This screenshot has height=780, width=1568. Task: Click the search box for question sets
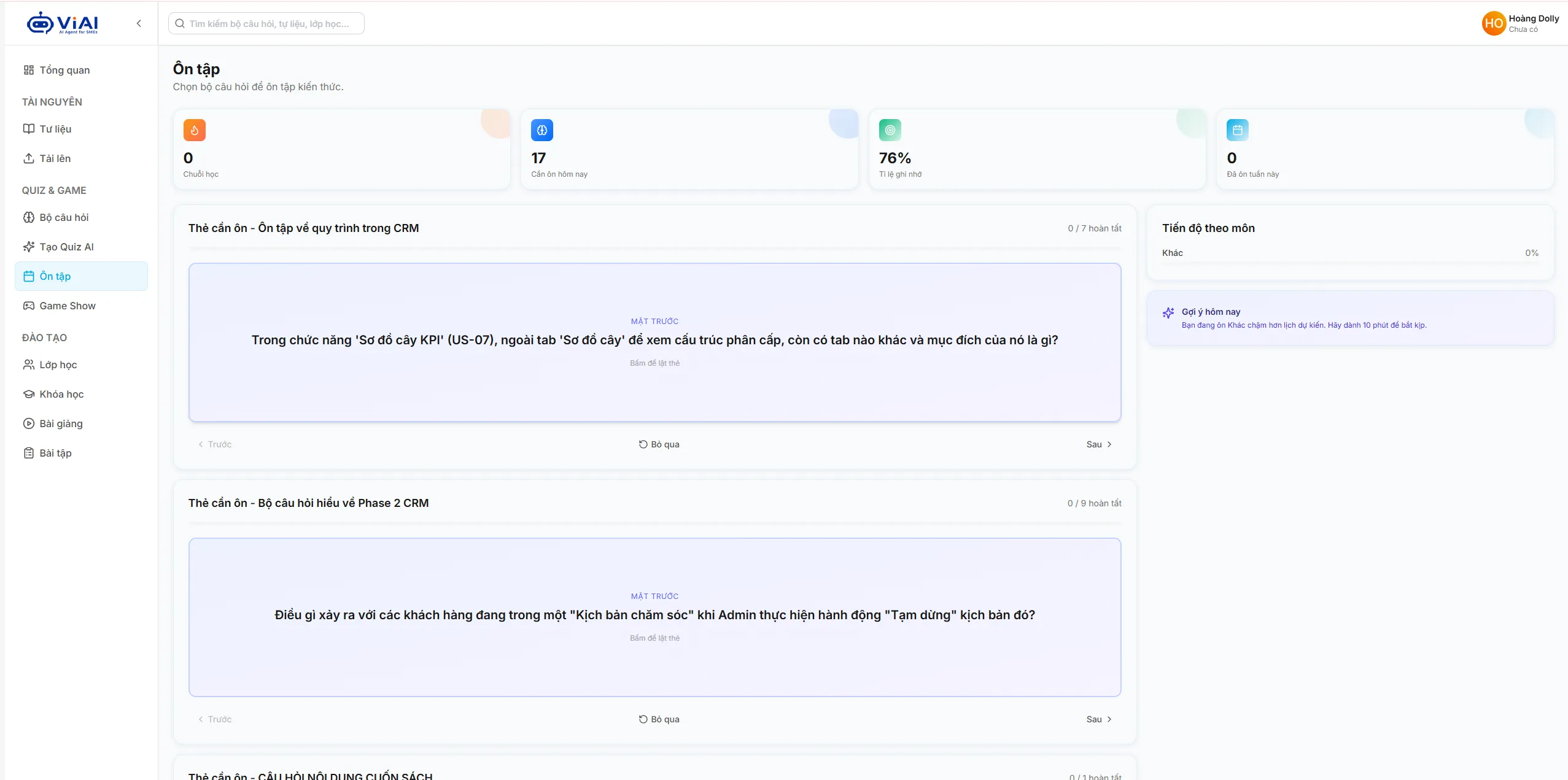(266, 23)
